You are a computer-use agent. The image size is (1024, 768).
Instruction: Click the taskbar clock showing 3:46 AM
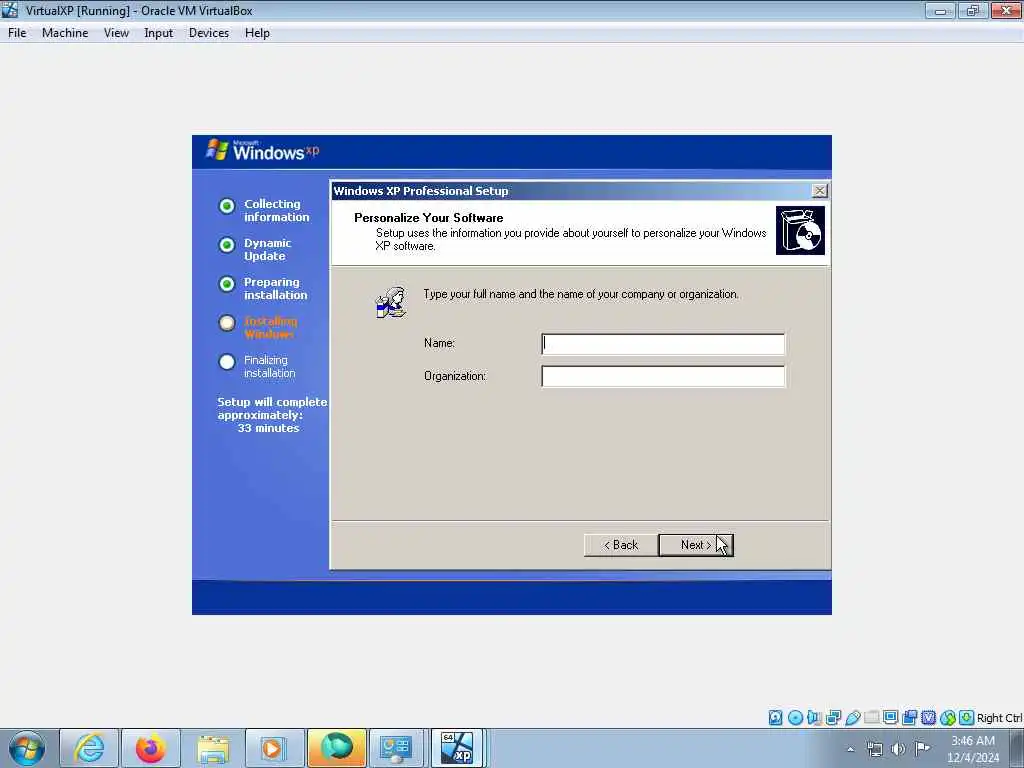tap(972, 749)
